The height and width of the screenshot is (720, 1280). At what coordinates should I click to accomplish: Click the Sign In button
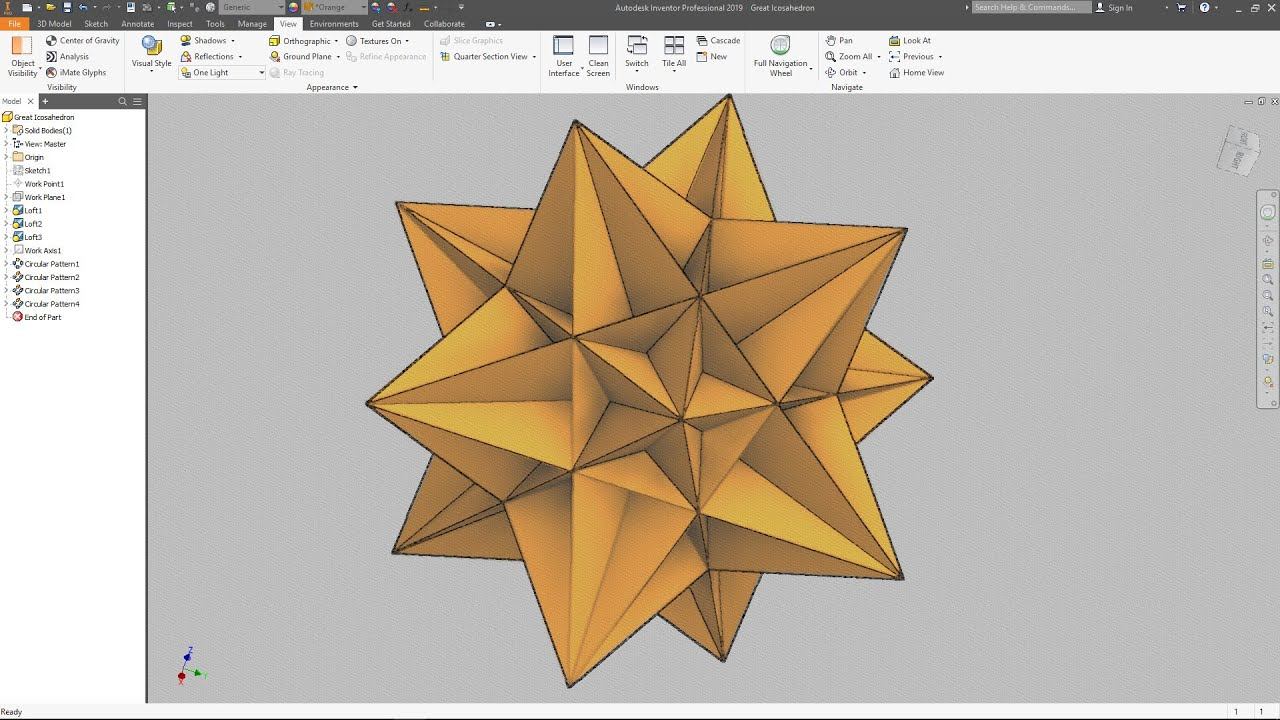click(1114, 7)
